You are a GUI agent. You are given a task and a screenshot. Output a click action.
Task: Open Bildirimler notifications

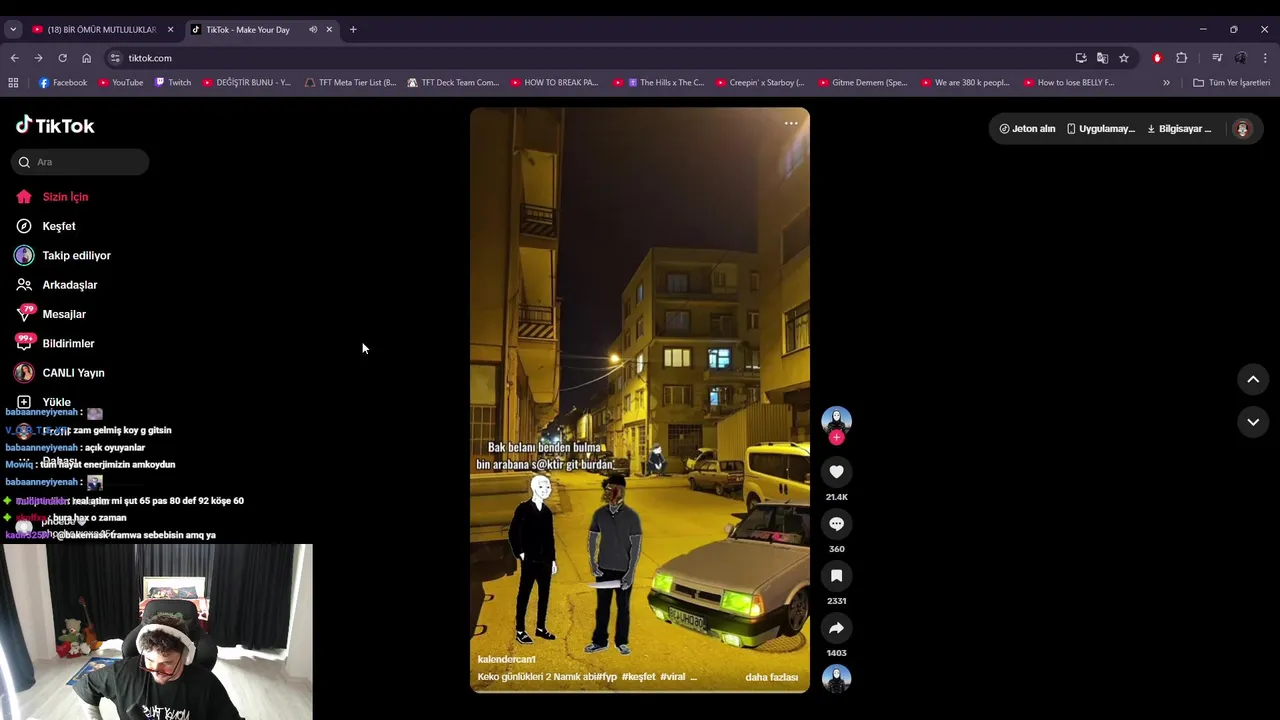68,344
